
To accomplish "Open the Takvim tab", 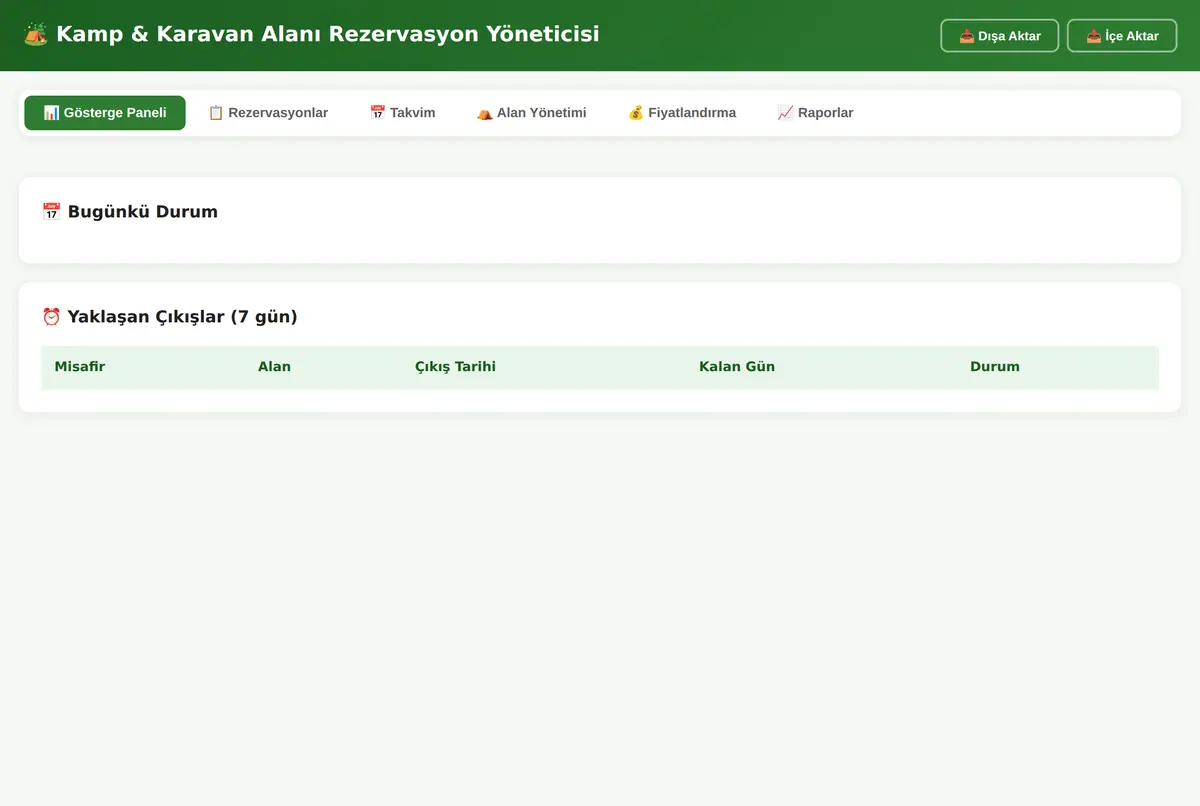I will click(402, 113).
